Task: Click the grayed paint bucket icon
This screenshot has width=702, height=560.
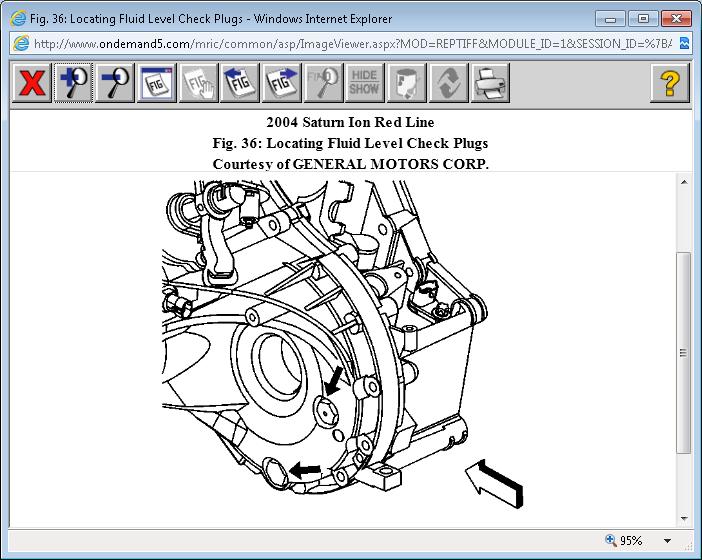Action: 407,83
